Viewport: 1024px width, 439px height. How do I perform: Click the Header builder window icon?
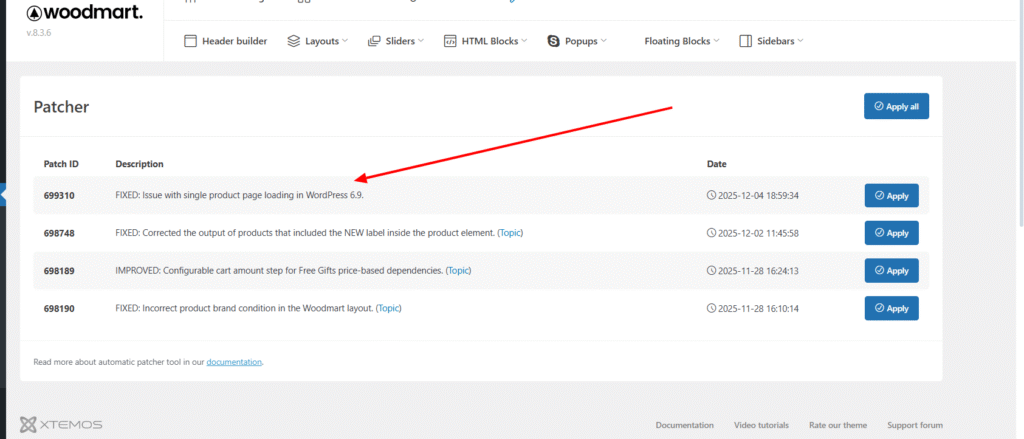point(191,41)
